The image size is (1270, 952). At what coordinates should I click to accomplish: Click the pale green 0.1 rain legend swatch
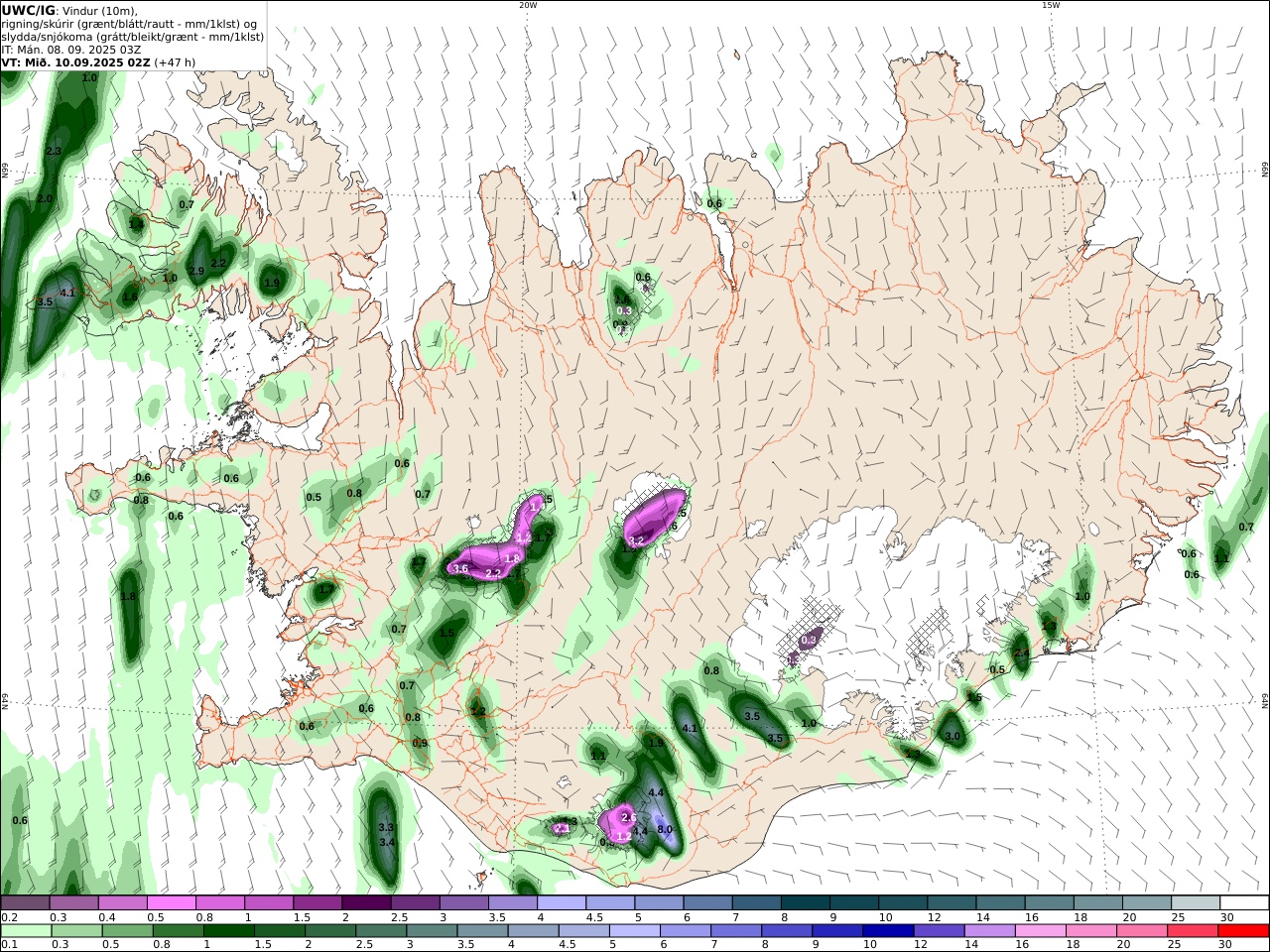click(25, 931)
